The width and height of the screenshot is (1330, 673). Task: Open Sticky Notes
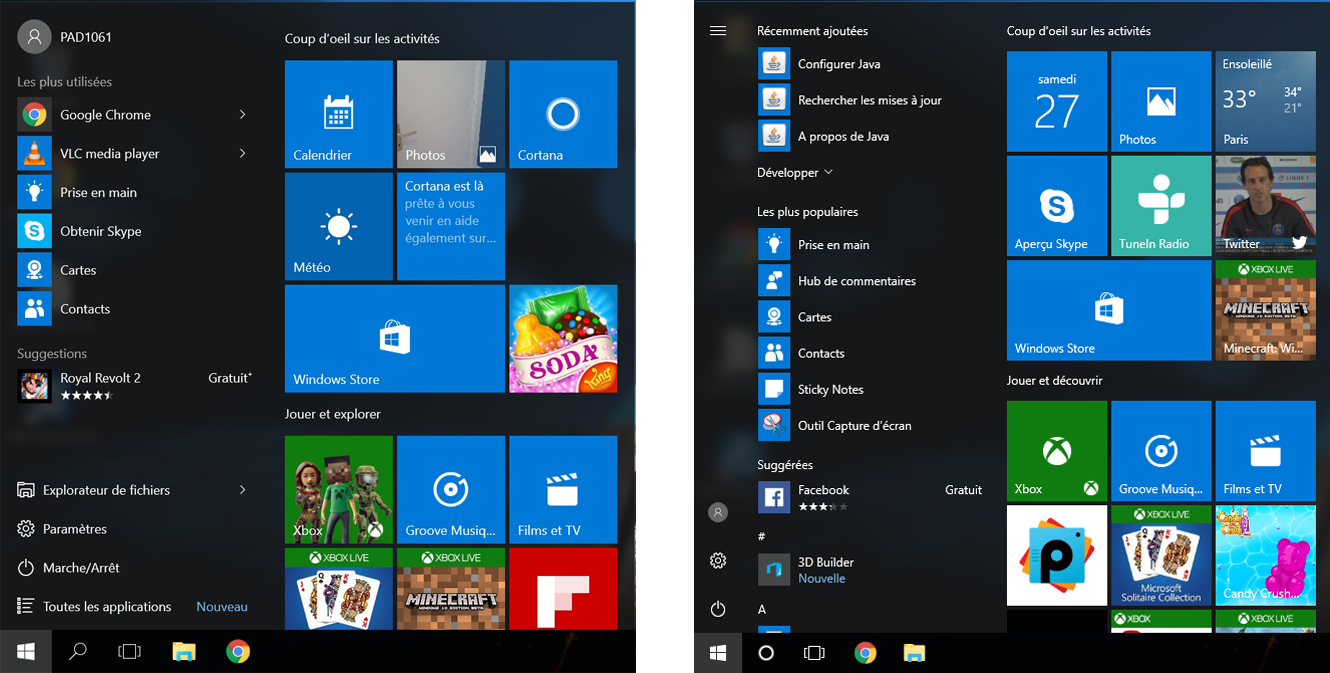click(x=830, y=389)
